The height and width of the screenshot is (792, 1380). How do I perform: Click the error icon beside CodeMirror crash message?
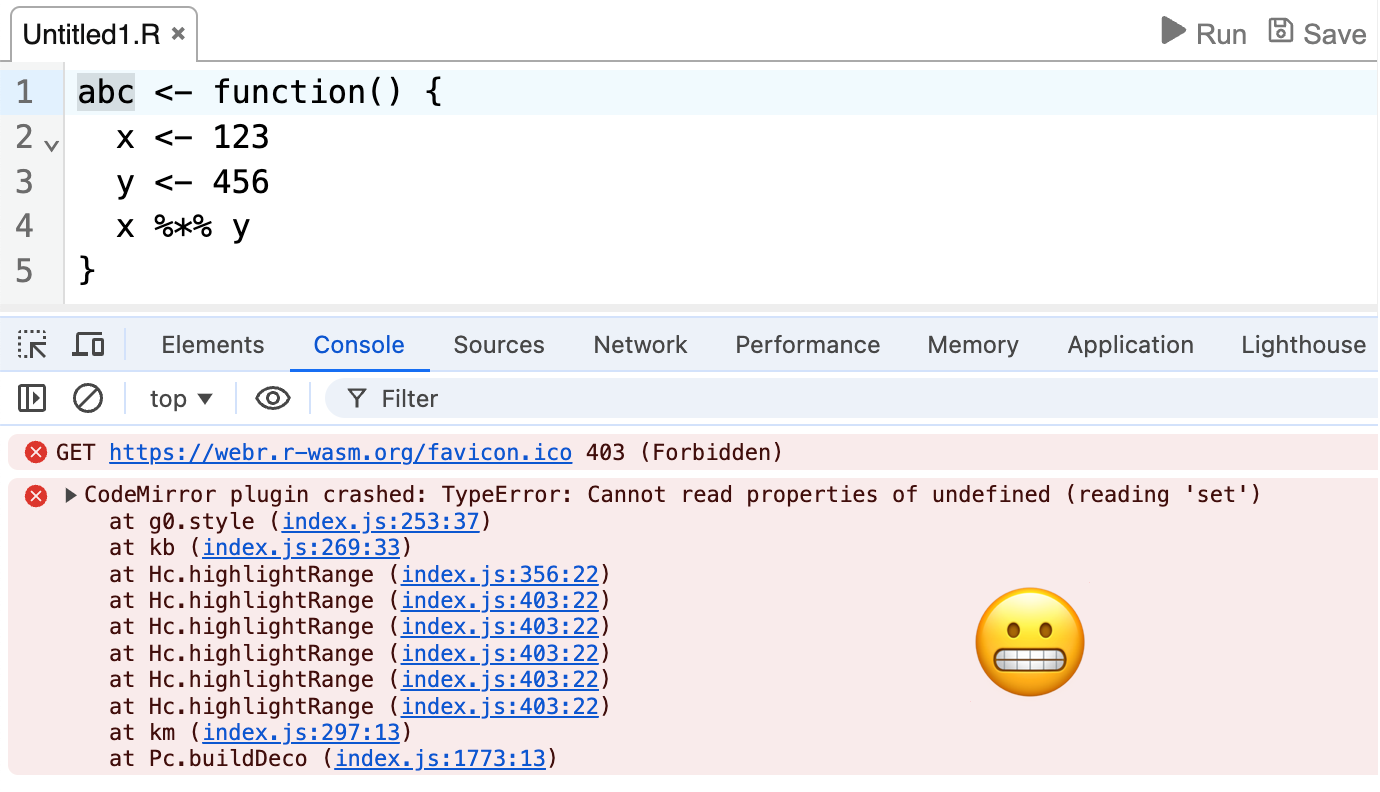coord(36,494)
